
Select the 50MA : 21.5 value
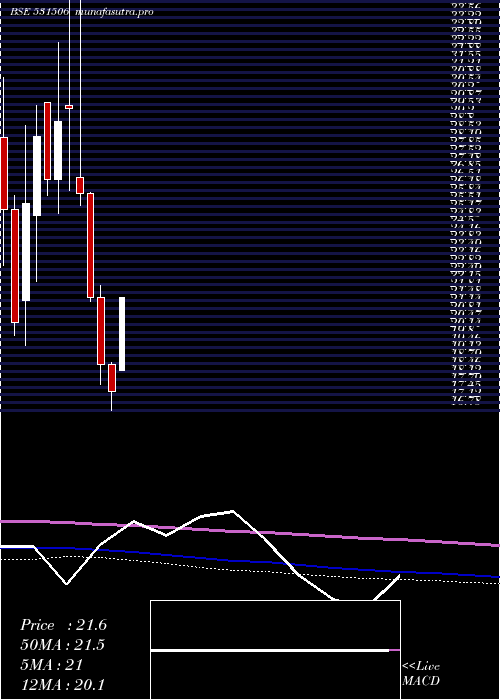(x=62, y=646)
